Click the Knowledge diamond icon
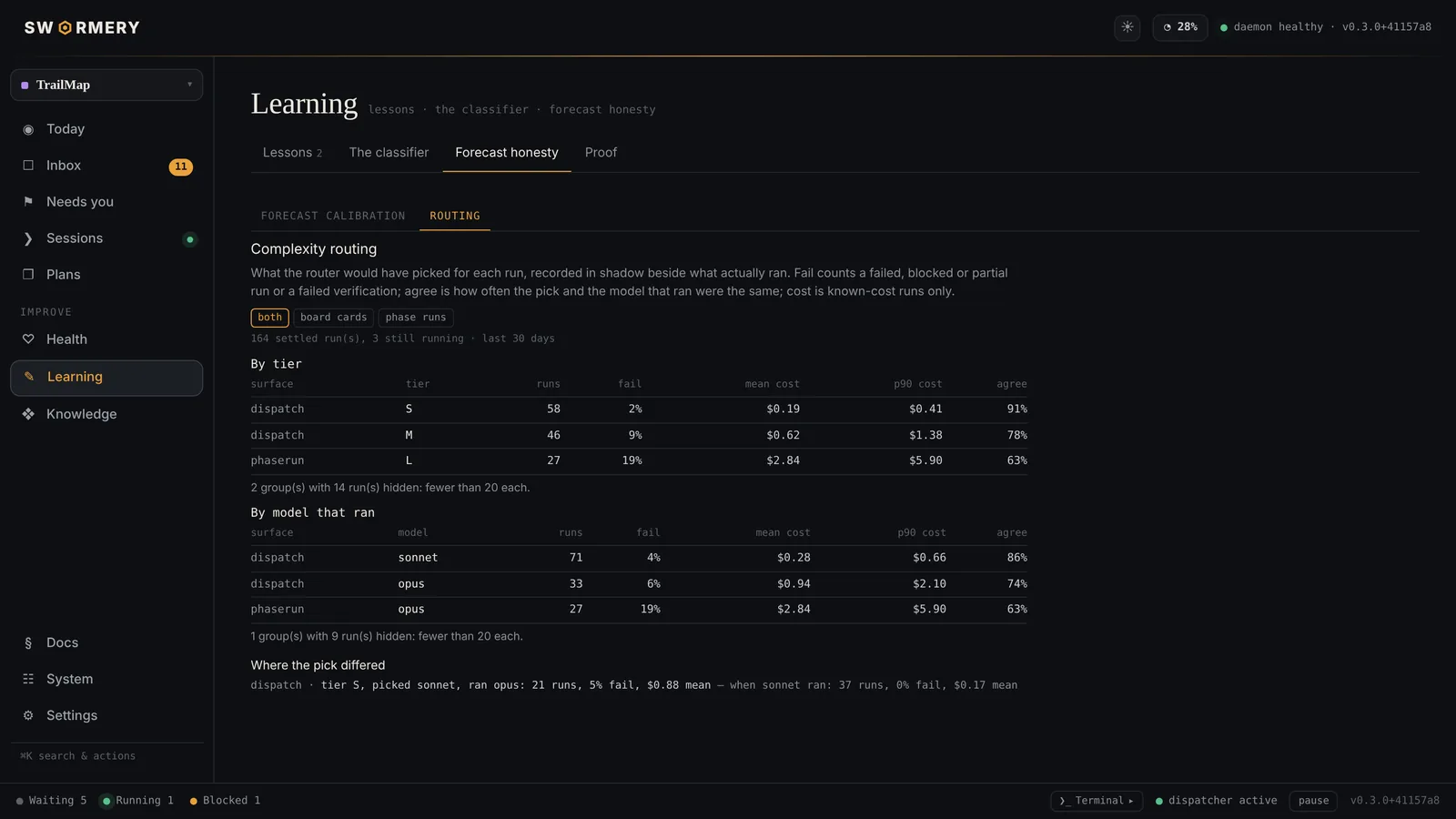Screen dimensions: 1456x819 [28, 414]
